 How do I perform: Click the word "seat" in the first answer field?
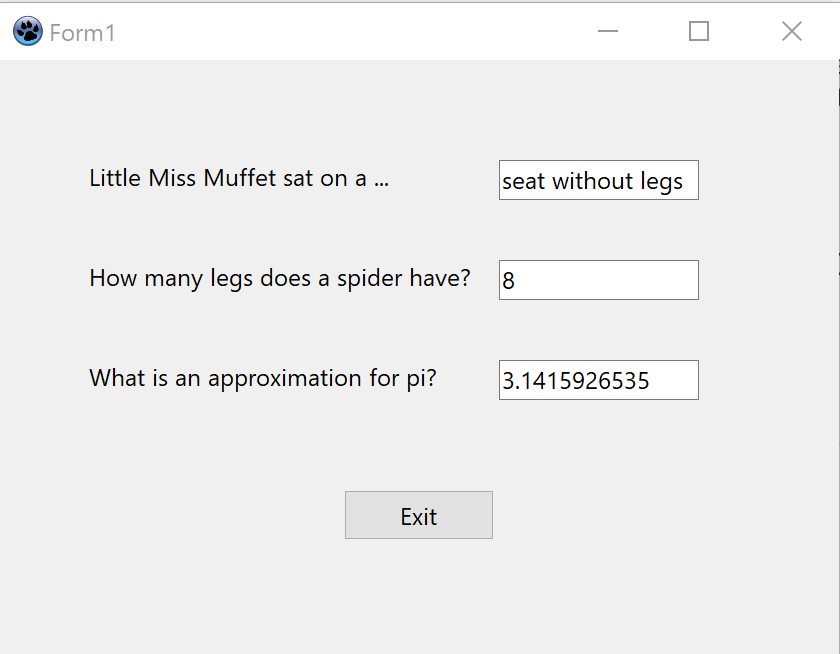tap(524, 181)
